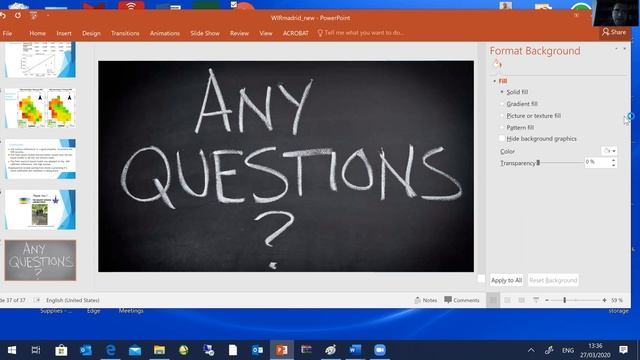Switch to Normal view in the status bar
Viewport: 640px width, 360px height.
[493, 300]
